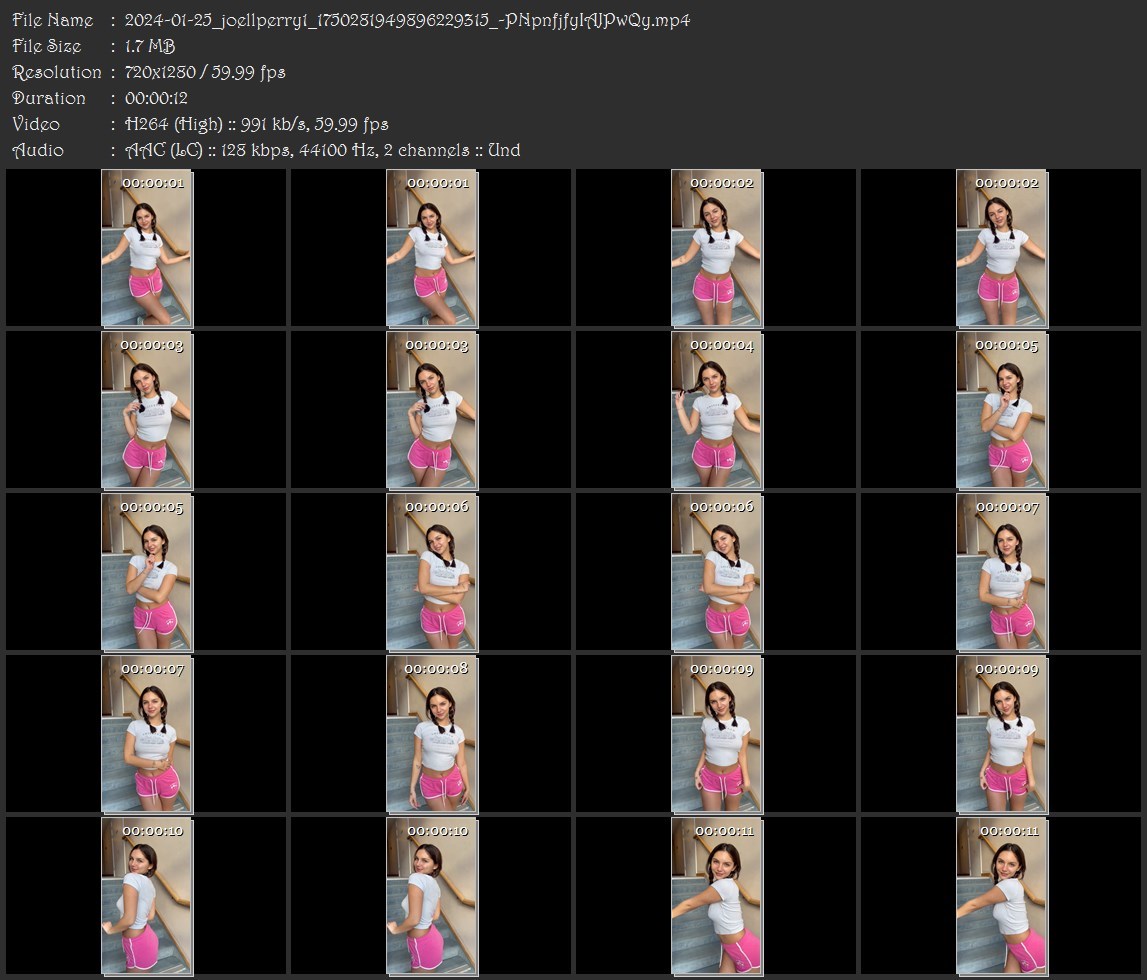
Task: Click the 'Resolution' label
Action: point(57,72)
